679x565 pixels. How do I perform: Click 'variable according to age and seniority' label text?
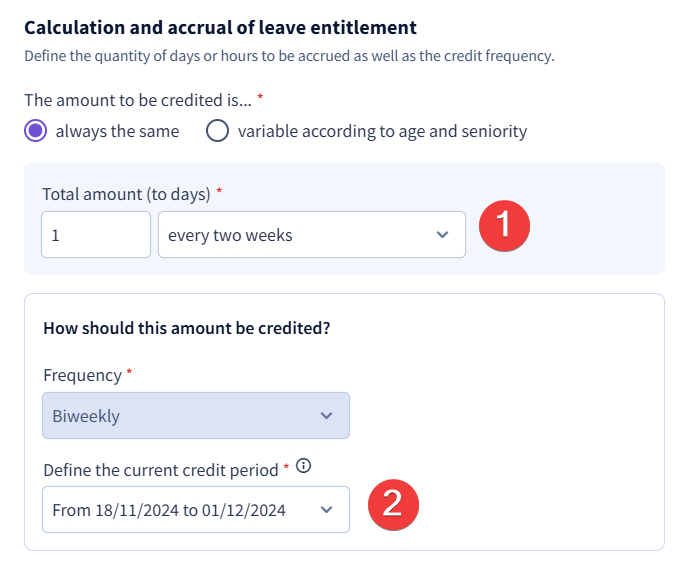pyautogui.click(x=382, y=131)
